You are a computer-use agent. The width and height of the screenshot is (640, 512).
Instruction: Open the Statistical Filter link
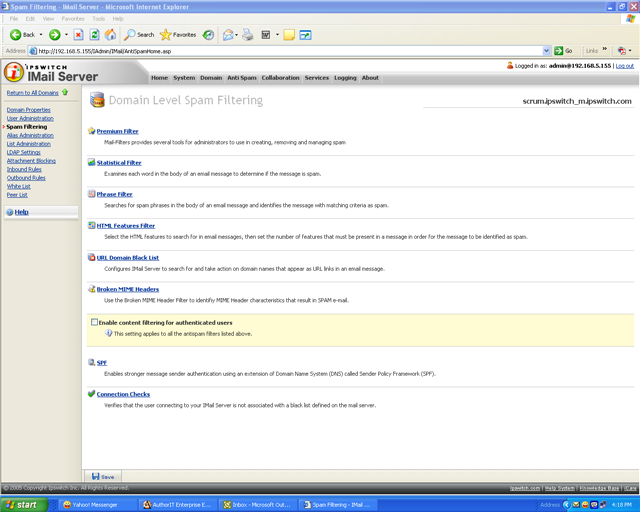119,163
